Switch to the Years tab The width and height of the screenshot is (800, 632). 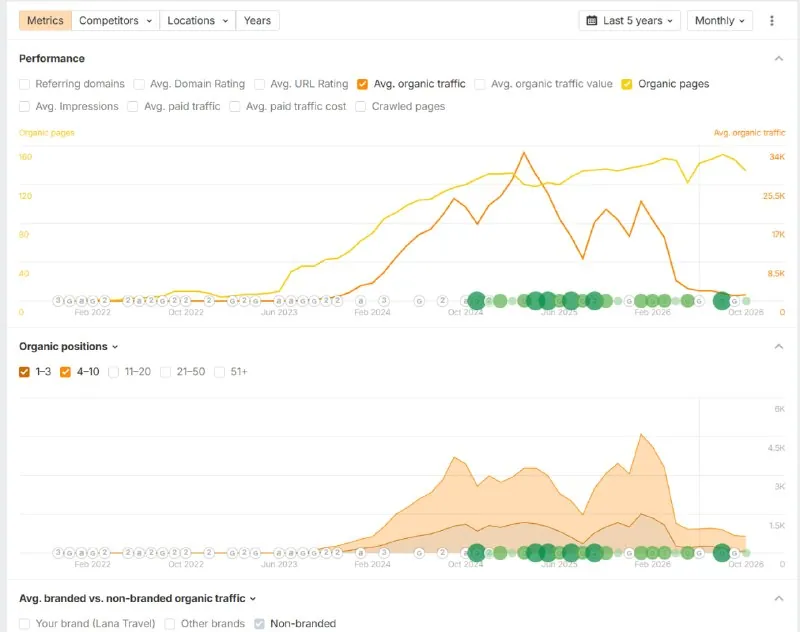257,21
